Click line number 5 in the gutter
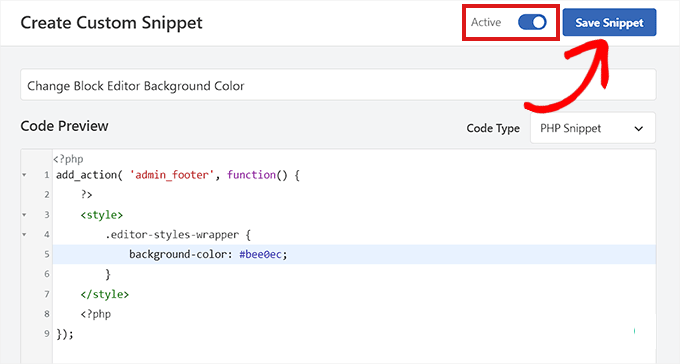 (47, 254)
